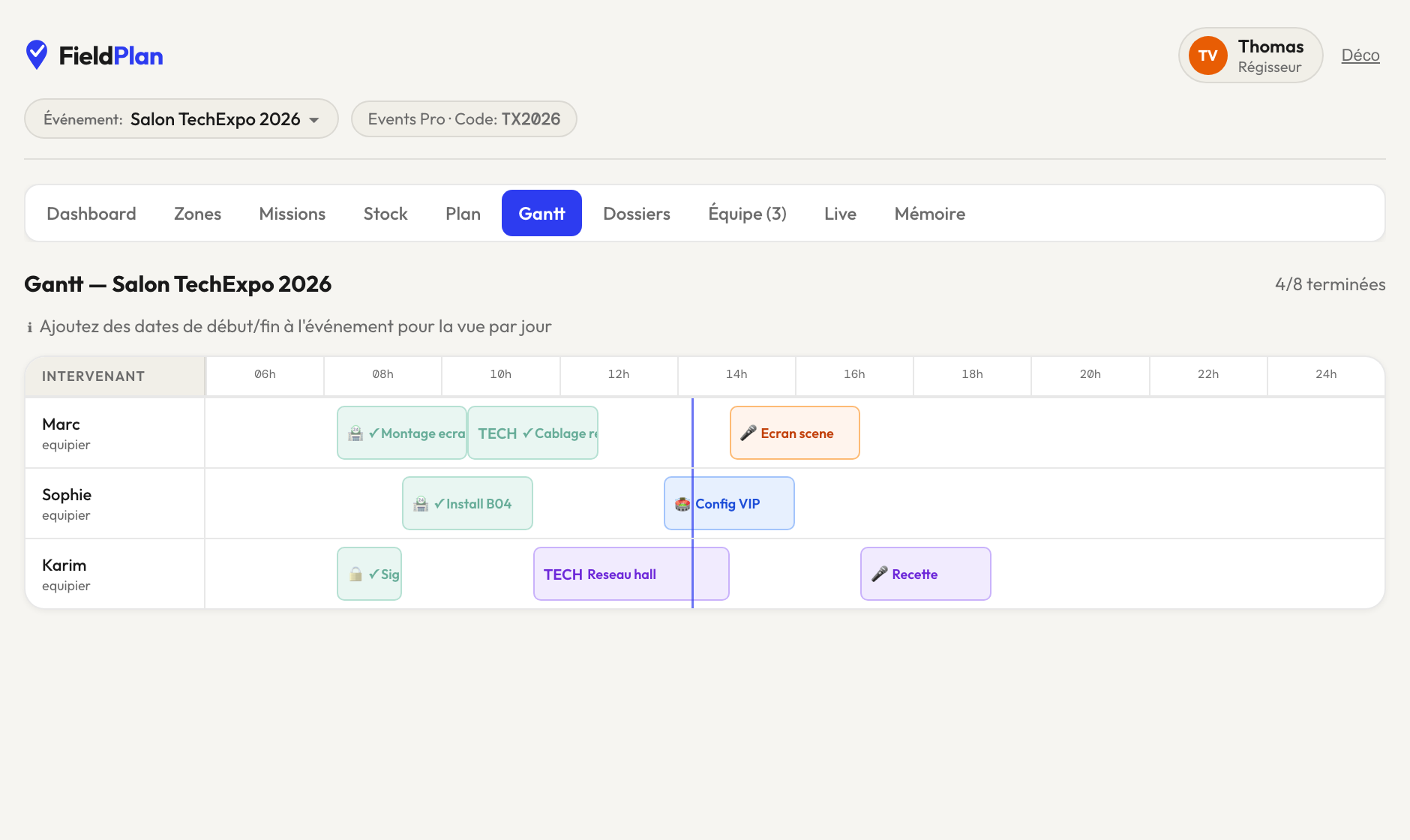The height and width of the screenshot is (840, 1410).
Task: Open Karim's Sig task bar
Action: coord(369,574)
